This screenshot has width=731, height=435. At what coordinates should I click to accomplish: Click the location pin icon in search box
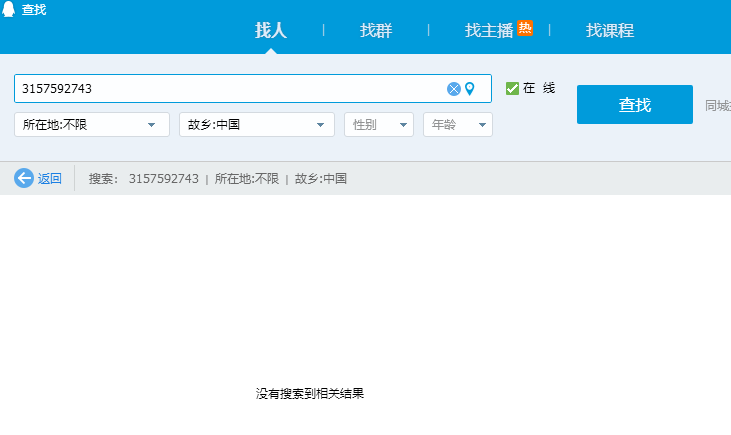470,89
